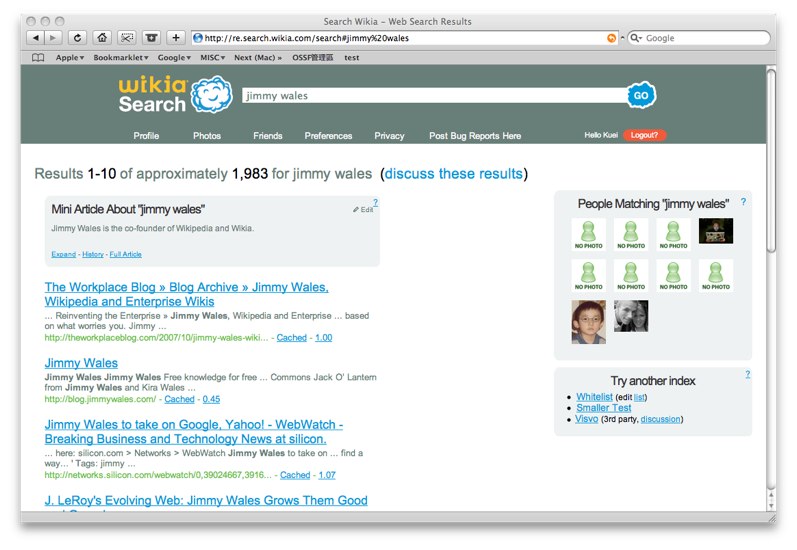Open the test bookmark
The width and height of the screenshot is (797, 550).
pos(352,57)
